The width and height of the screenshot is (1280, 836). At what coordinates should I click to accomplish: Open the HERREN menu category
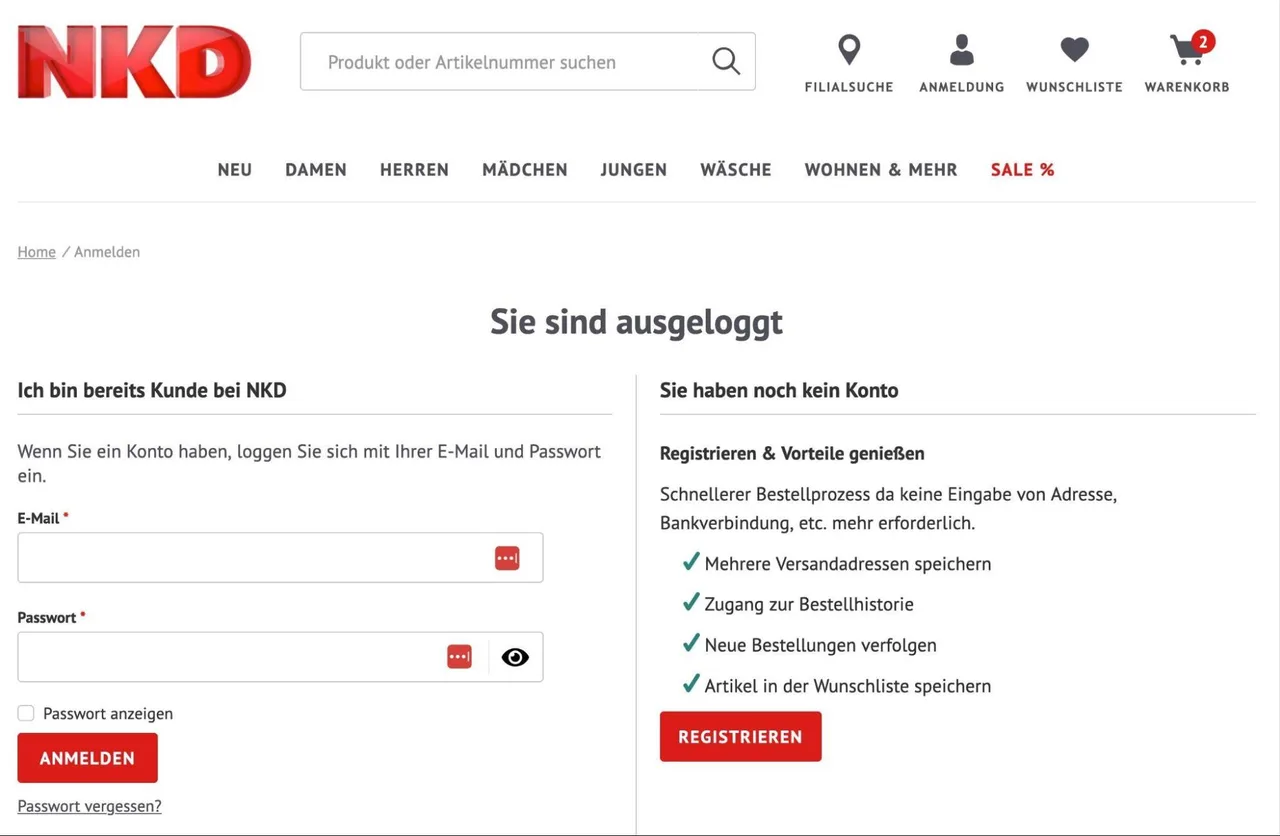(414, 170)
